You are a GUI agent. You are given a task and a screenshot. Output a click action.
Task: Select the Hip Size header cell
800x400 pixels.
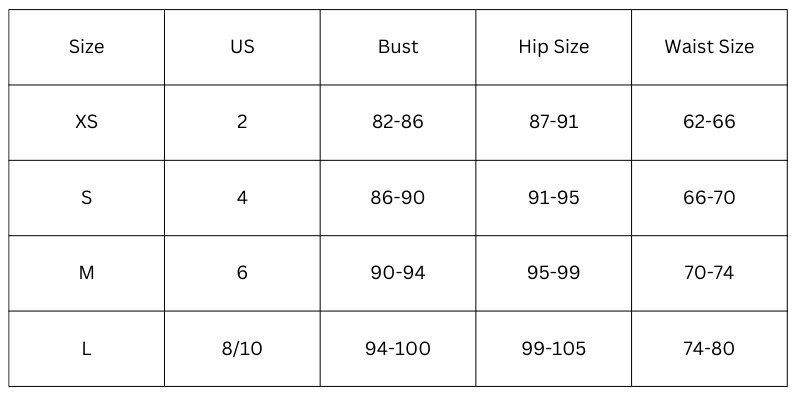[x=553, y=47]
